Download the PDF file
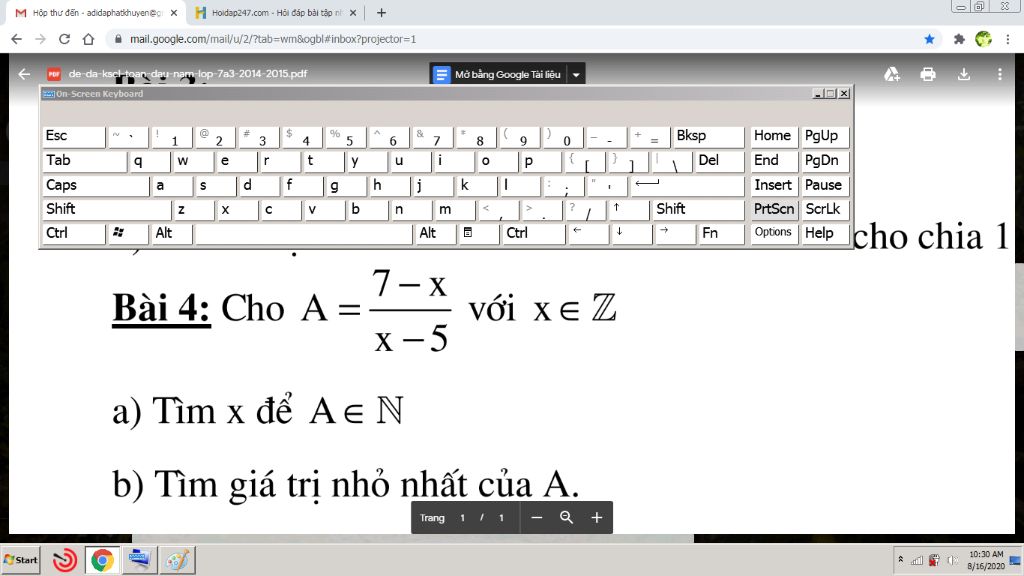This screenshot has height=576, width=1024. [x=964, y=74]
